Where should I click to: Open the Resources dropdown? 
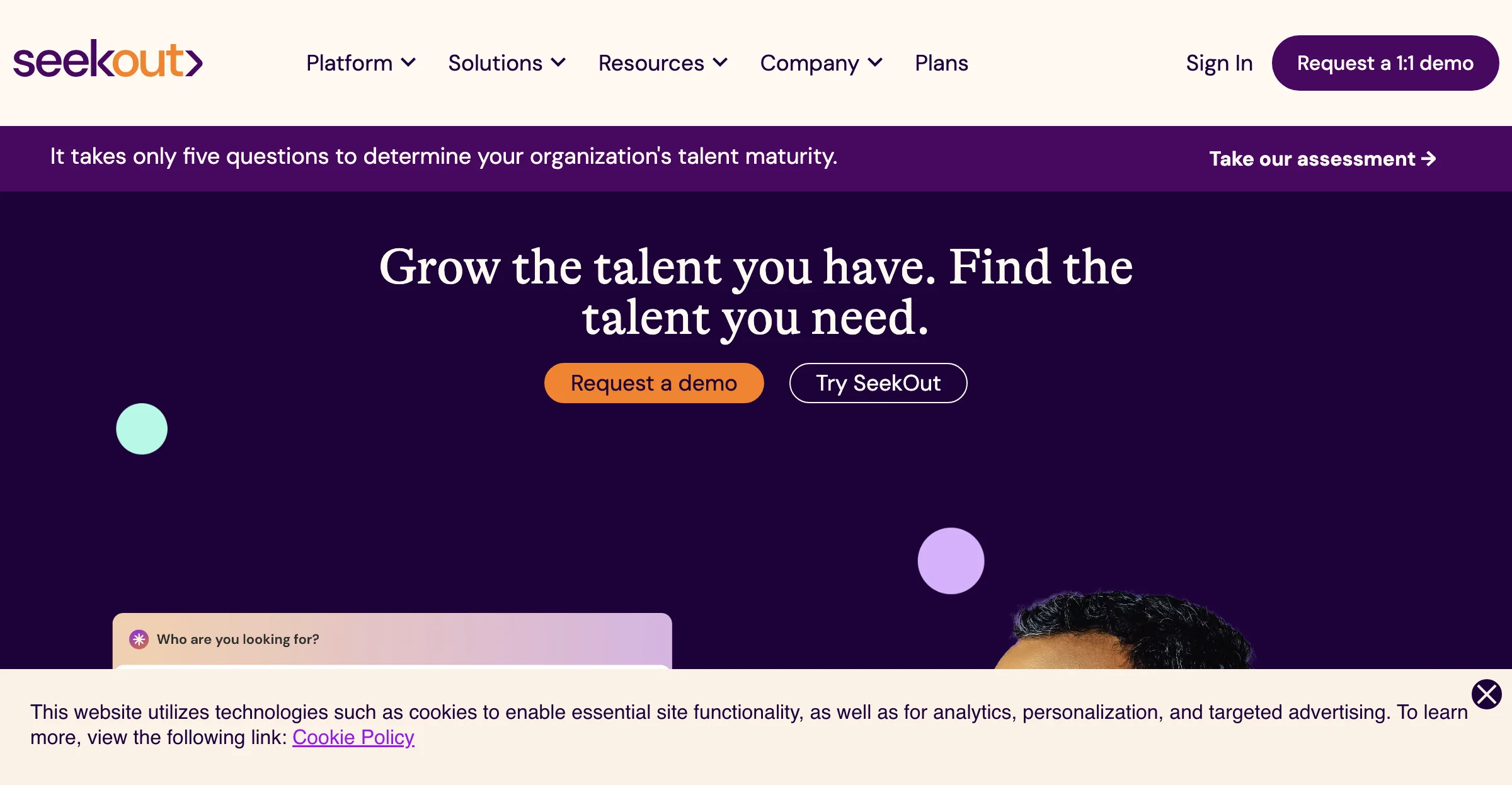tap(662, 62)
